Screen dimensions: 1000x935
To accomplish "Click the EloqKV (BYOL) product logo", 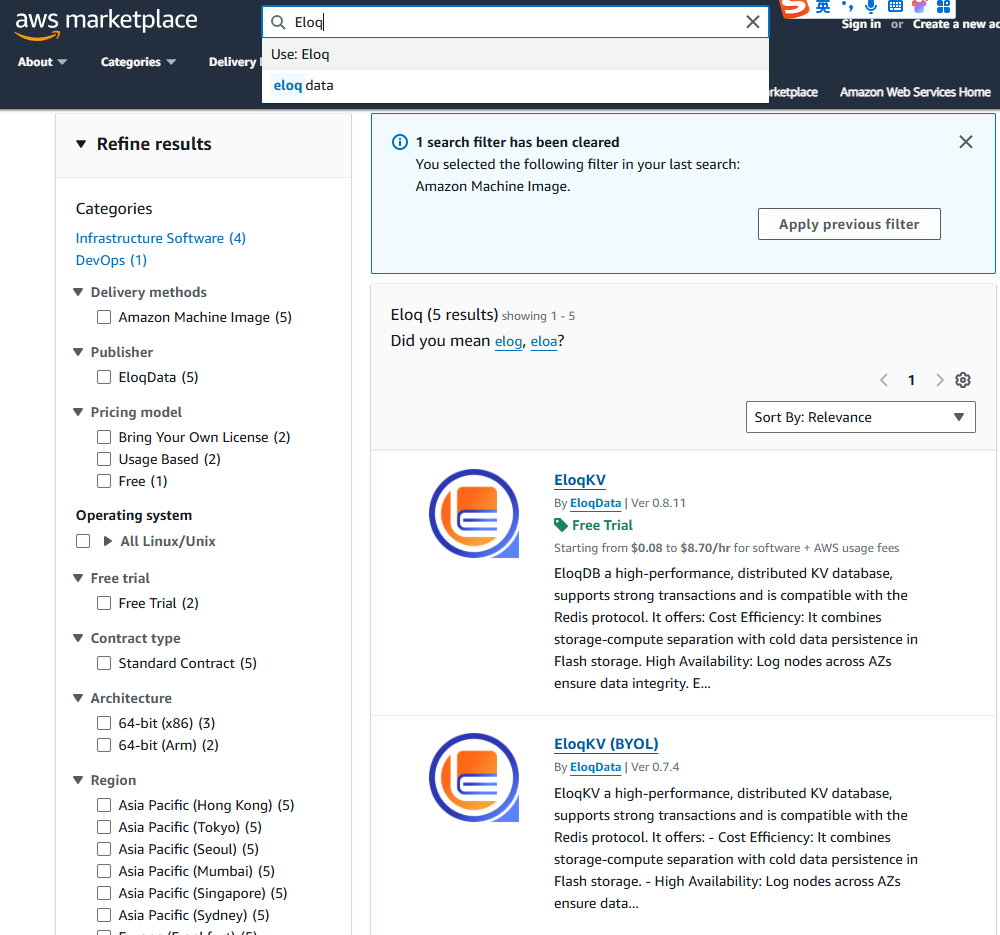I will (474, 777).
